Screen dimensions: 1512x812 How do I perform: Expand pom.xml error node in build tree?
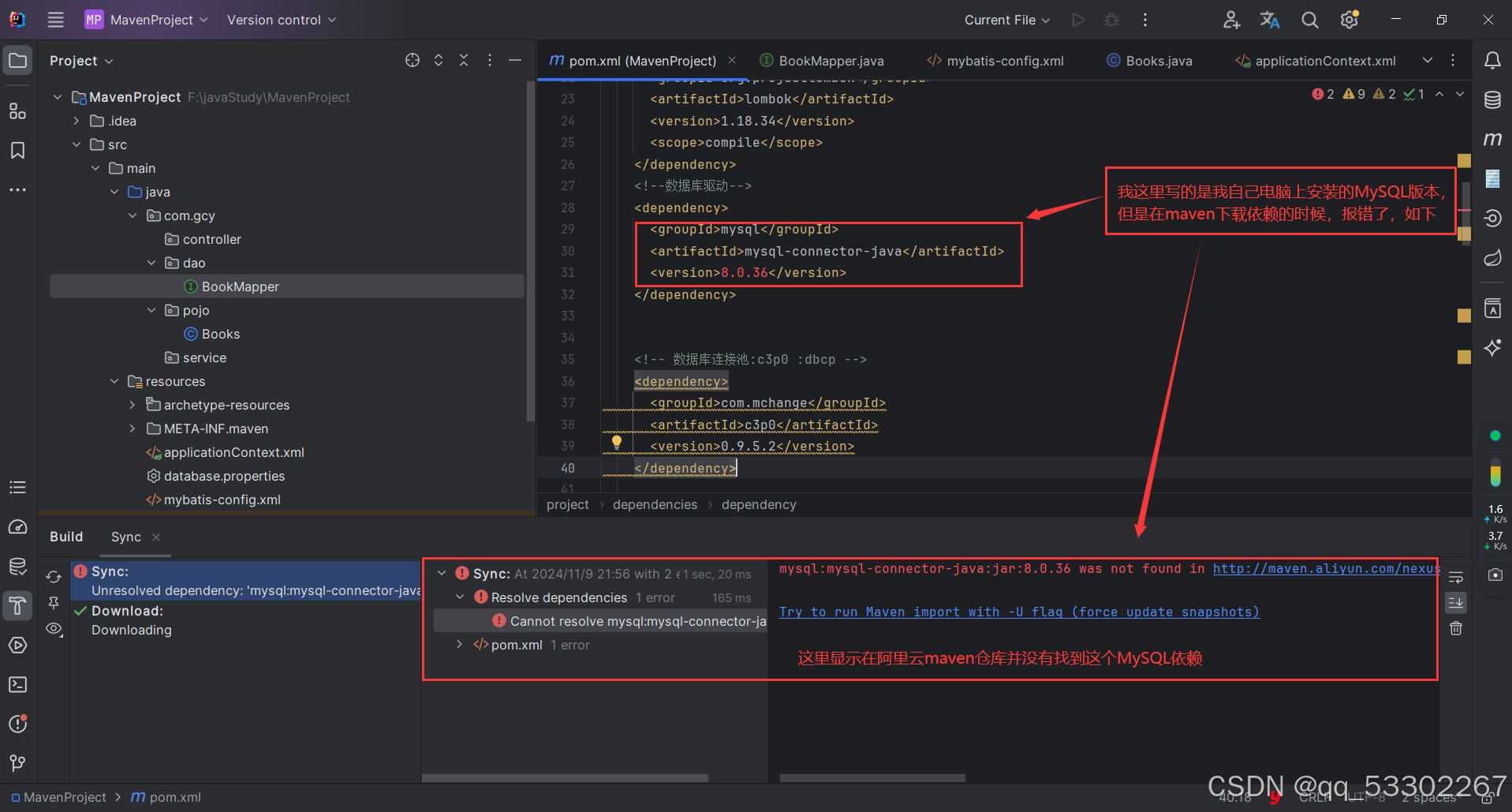tap(460, 645)
